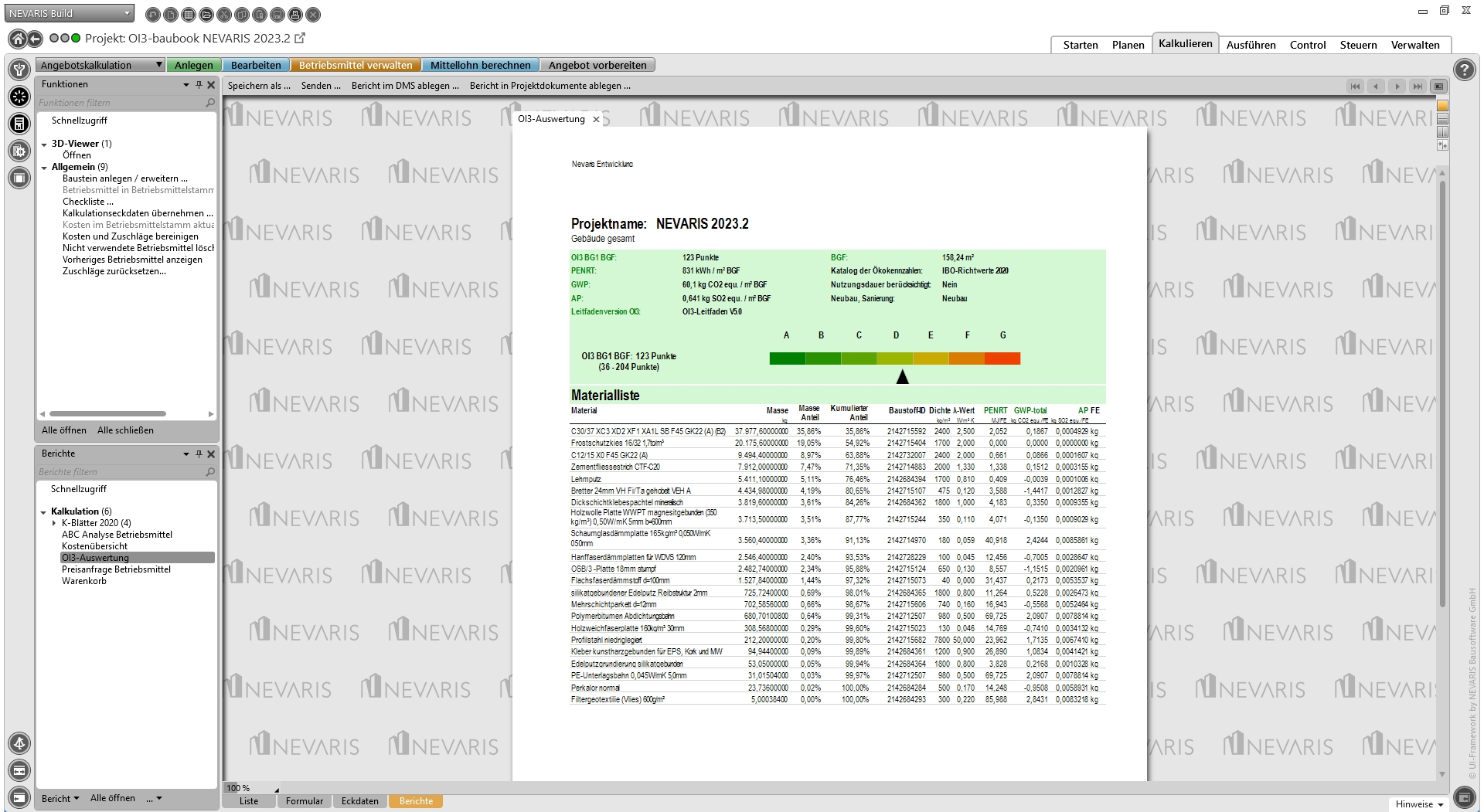The image size is (1484, 812).
Task: Click Betriebsmittel verwalten button
Action: pyautogui.click(x=356, y=65)
